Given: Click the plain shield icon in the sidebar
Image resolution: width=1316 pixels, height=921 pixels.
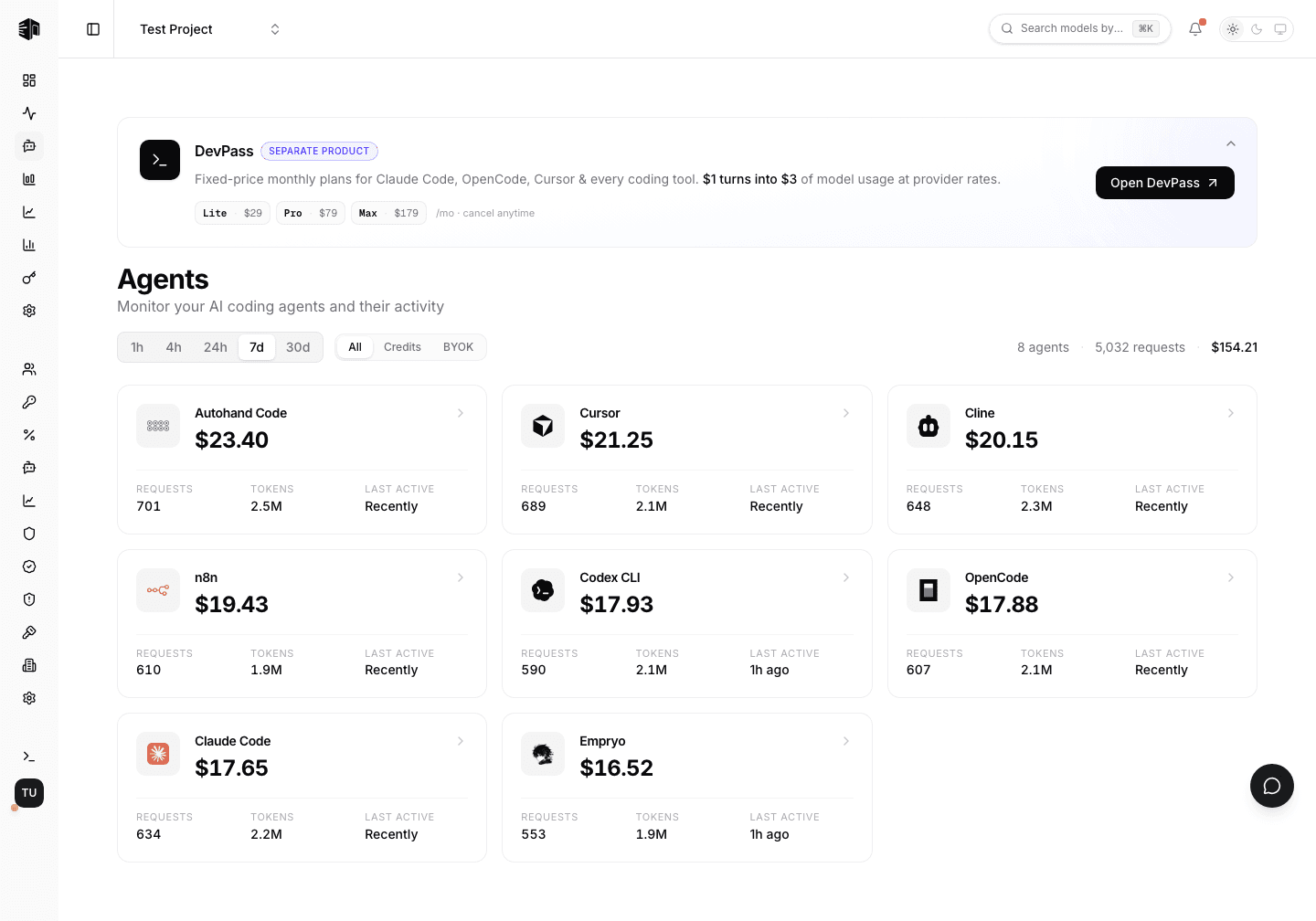Looking at the screenshot, I should click(29, 534).
